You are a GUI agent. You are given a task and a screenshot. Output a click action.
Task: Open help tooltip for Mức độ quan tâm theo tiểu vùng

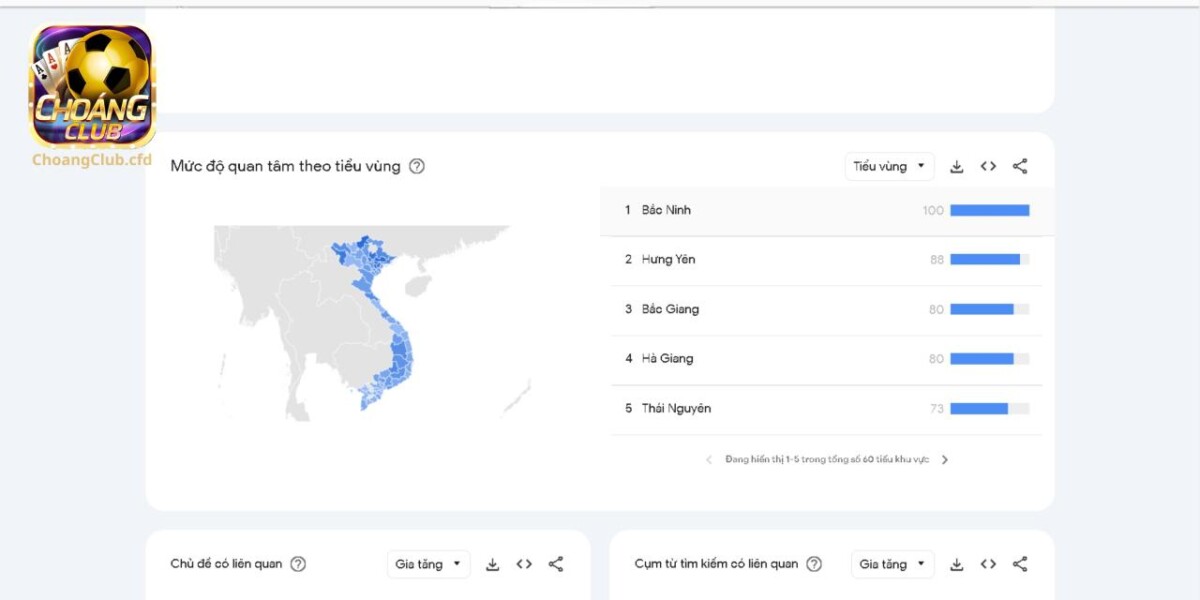[417, 166]
